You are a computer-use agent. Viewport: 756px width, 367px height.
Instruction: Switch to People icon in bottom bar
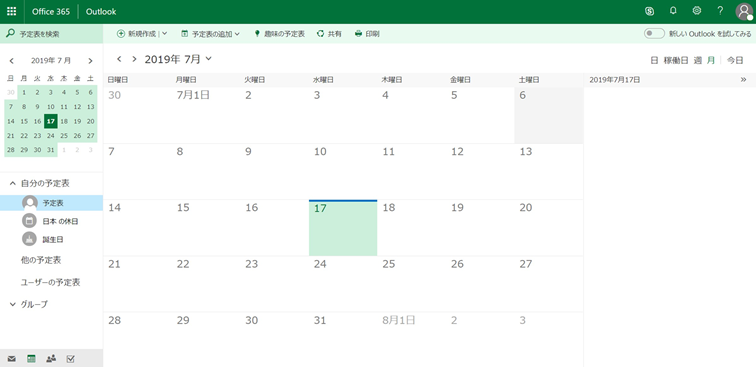tap(51, 358)
